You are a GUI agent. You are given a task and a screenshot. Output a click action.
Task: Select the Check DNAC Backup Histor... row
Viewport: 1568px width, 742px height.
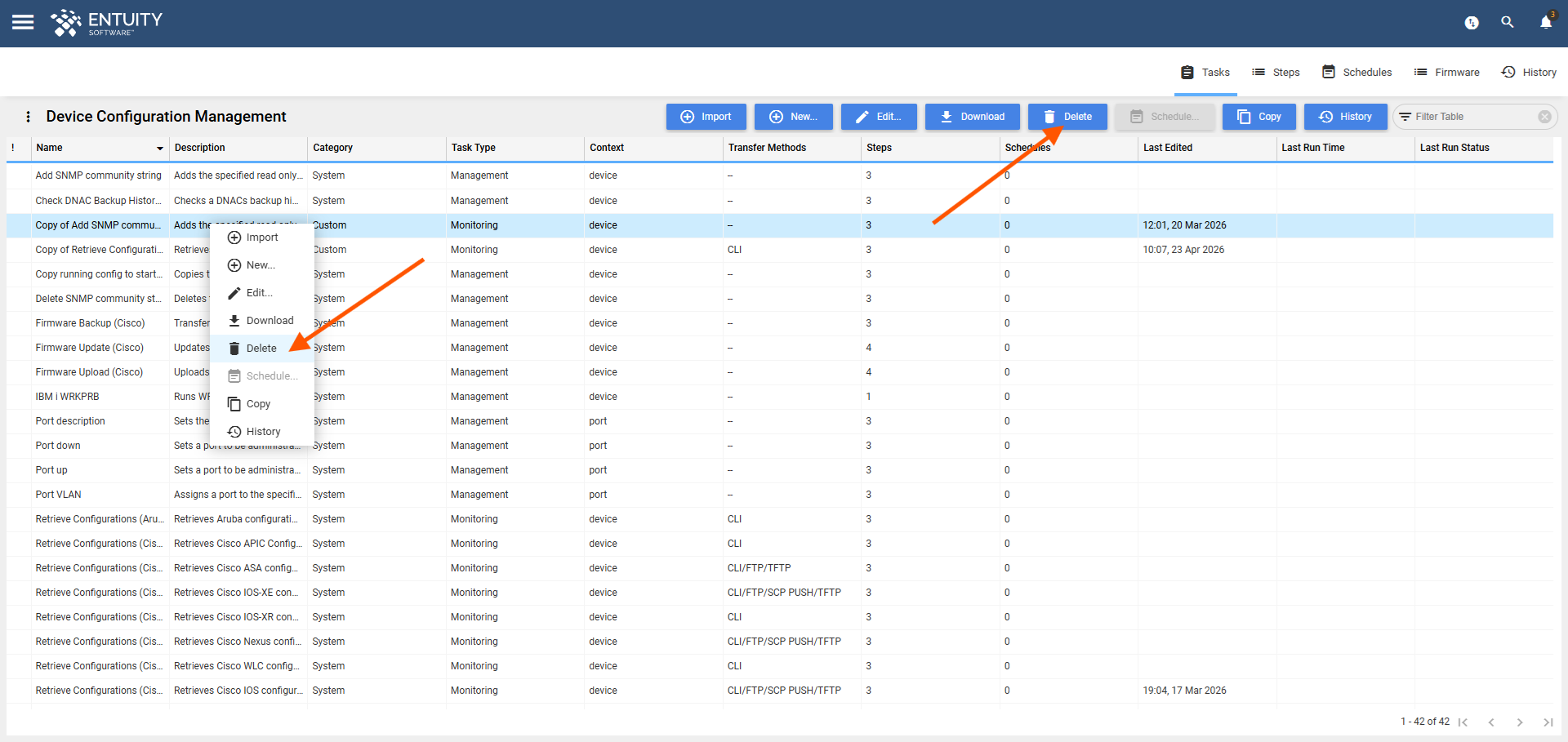[x=780, y=201]
